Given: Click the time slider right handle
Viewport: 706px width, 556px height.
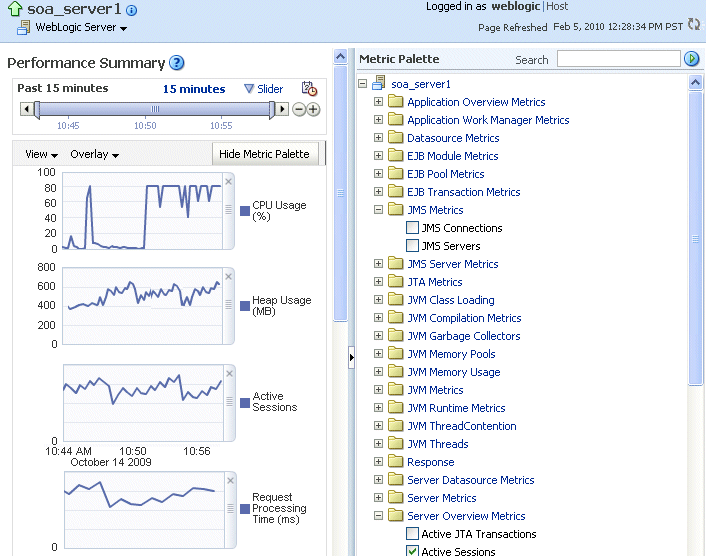Looking at the screenshot, I should tap(272, 110).
